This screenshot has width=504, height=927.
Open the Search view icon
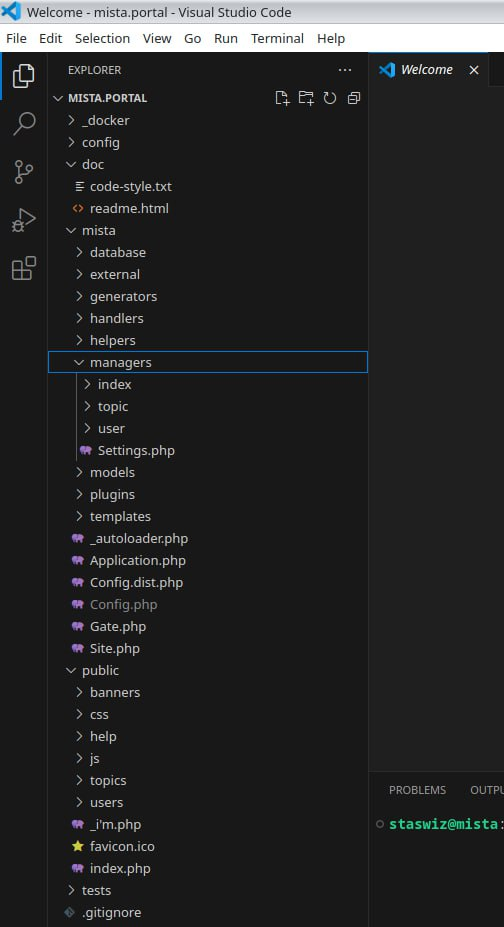coord(24,124)
